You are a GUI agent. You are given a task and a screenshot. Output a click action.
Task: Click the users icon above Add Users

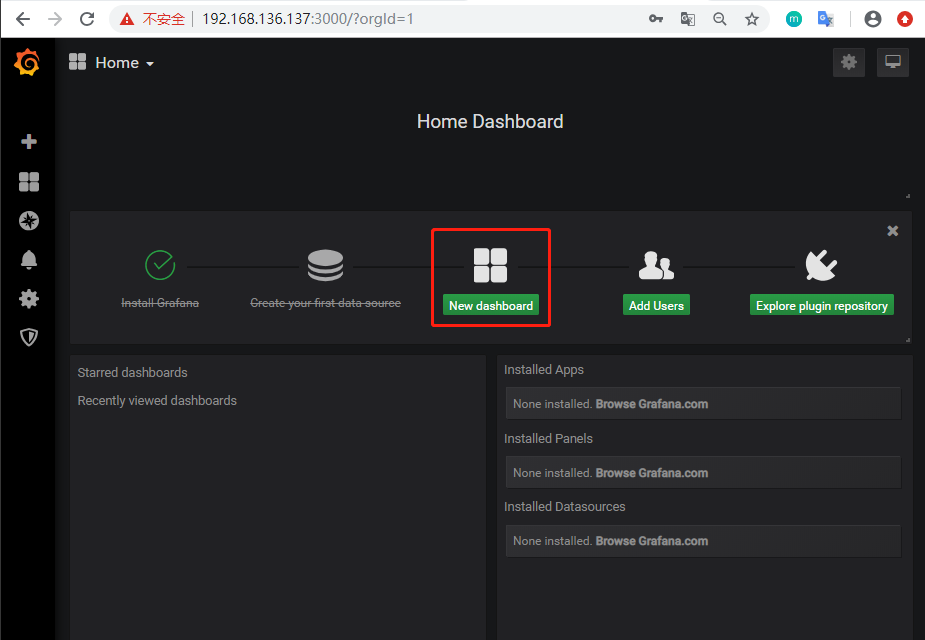[x=656, y=265]
